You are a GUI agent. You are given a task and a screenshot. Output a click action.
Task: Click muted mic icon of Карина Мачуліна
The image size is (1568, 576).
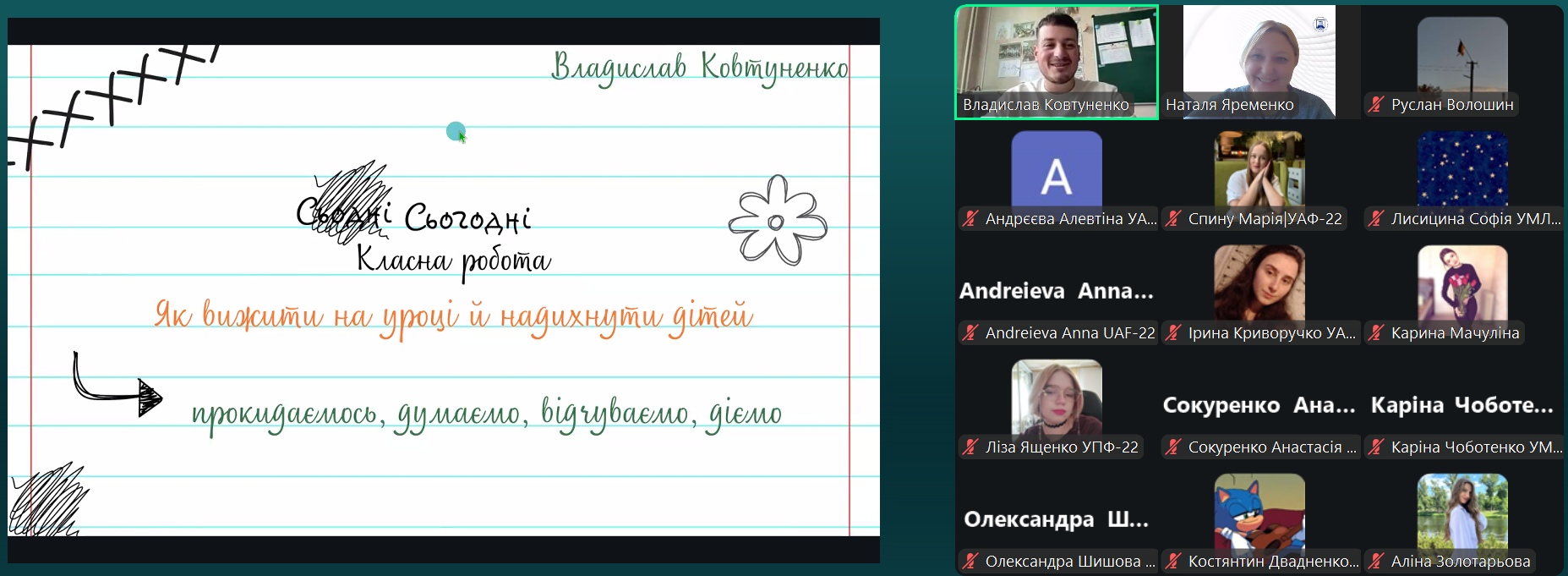point(1376,333)
